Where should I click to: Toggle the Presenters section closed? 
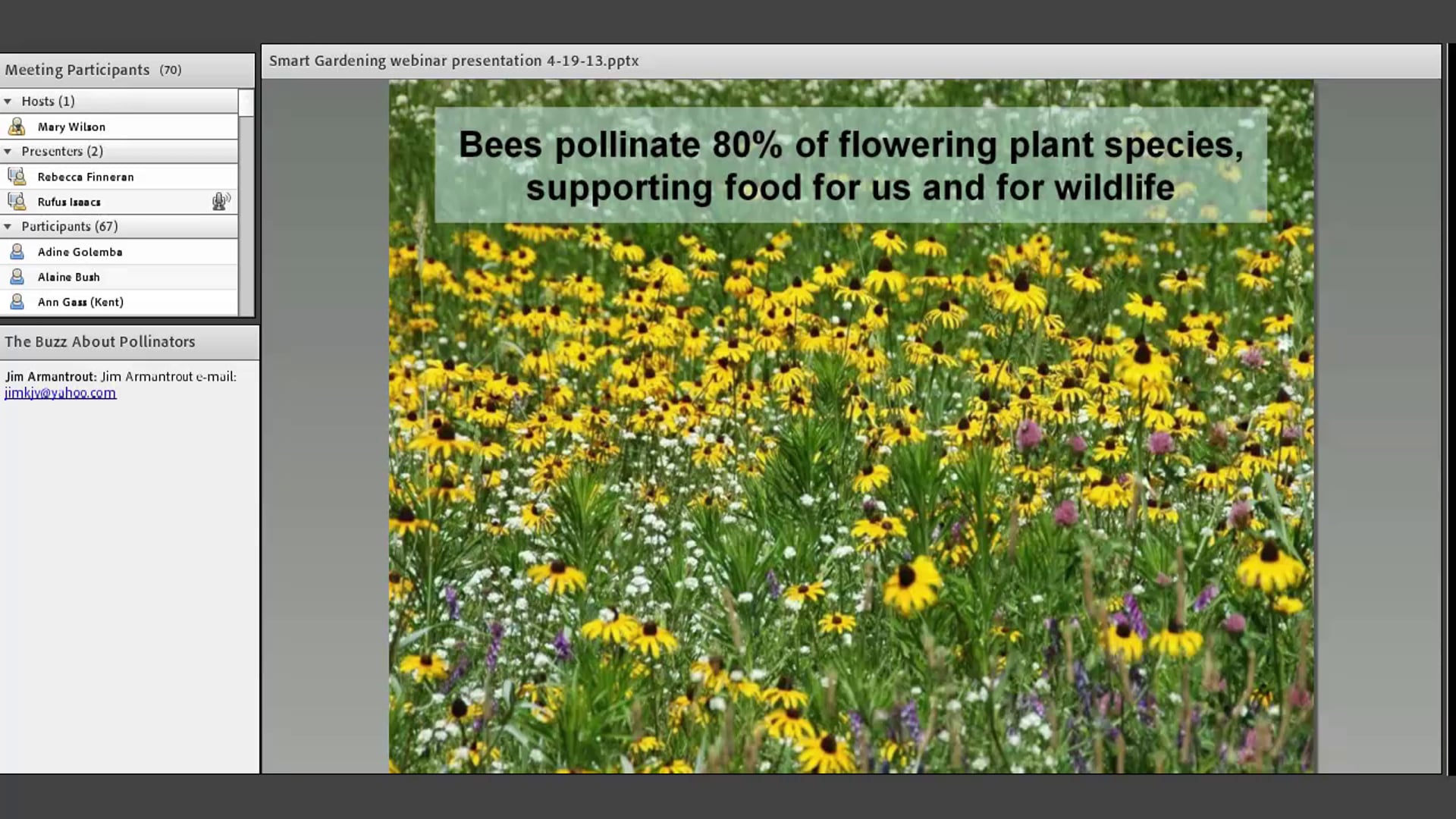point(8,151)
